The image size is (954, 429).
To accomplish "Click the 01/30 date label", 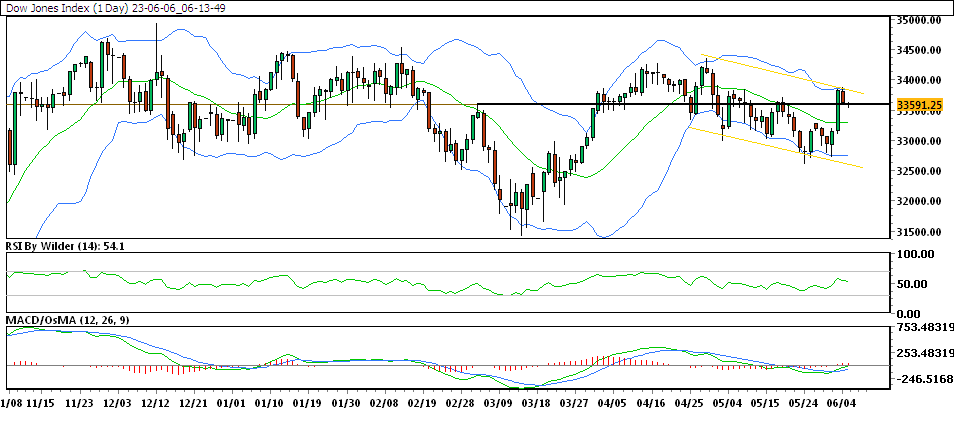I will click(346, 403).
